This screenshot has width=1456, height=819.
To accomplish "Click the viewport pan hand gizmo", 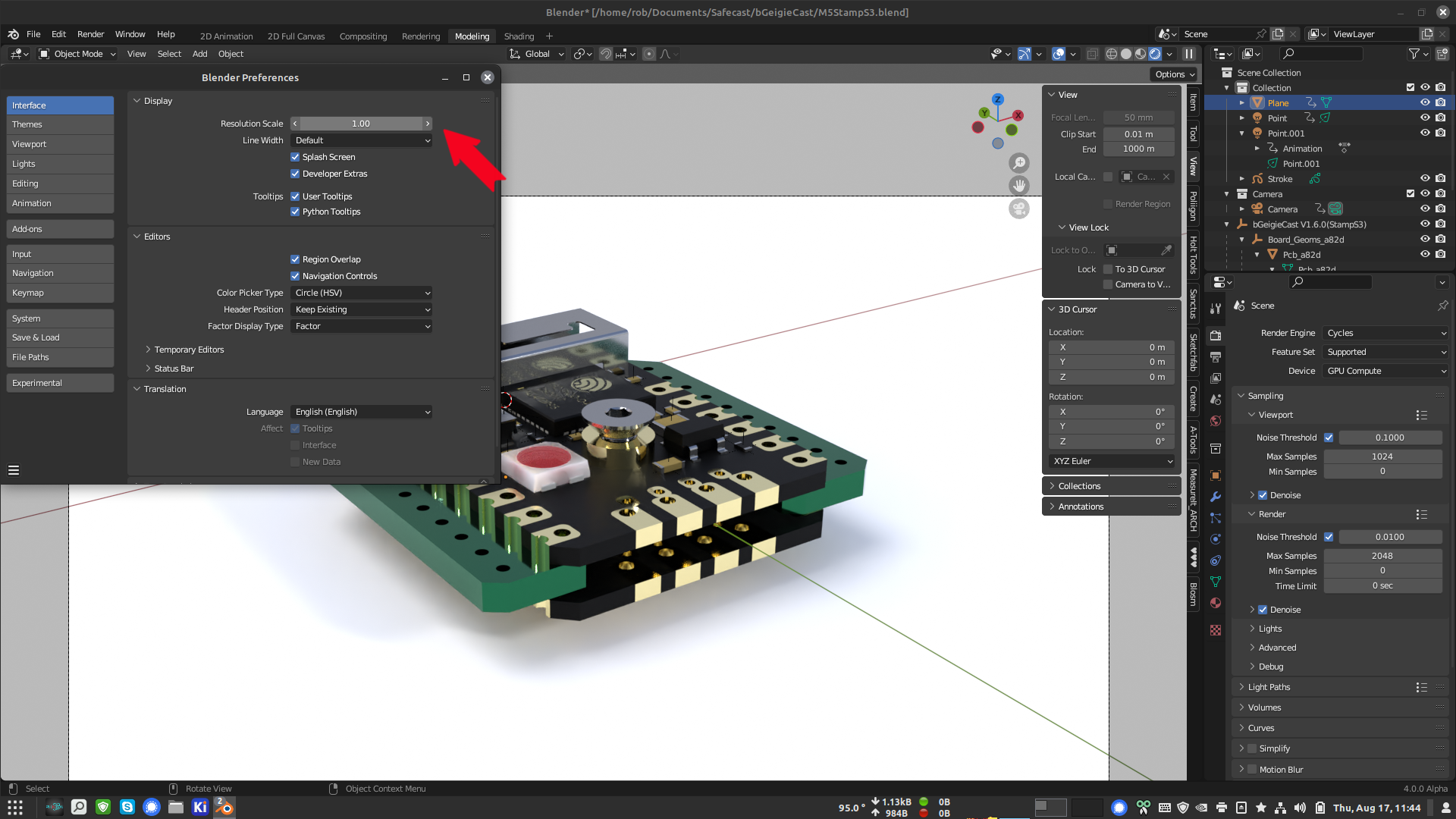I will [x=1019, y=186].
